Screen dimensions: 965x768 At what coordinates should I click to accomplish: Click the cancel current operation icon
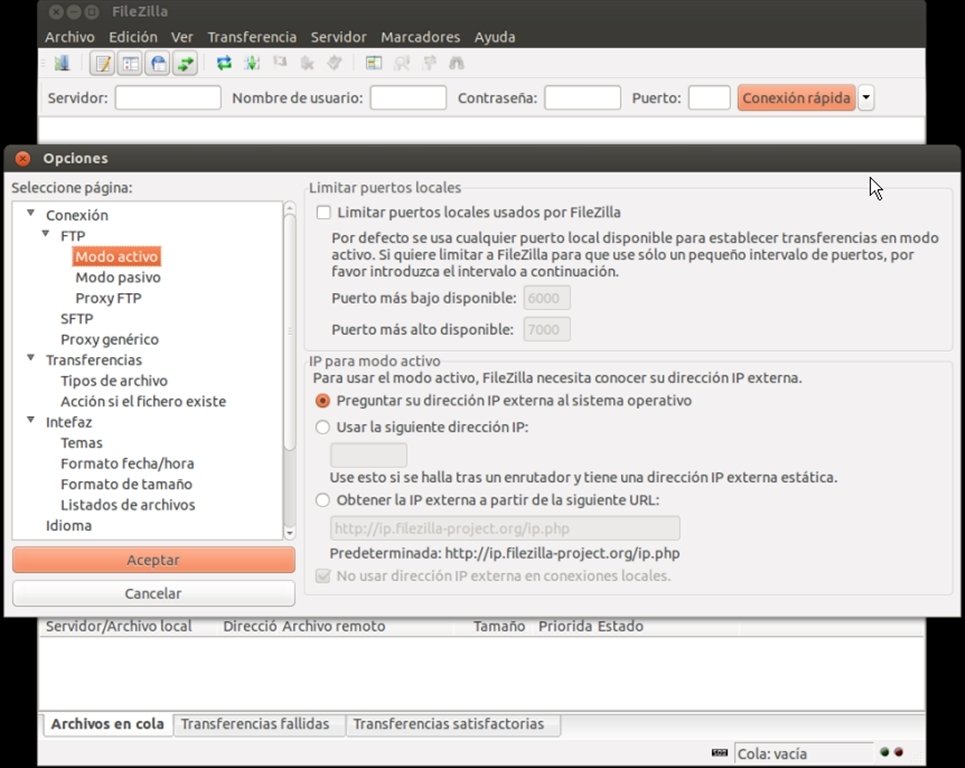point(280,63)
